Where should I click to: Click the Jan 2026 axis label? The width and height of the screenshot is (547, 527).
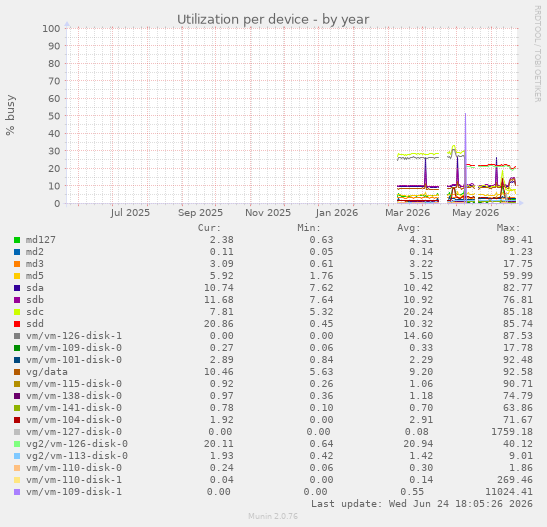point(337,213)
